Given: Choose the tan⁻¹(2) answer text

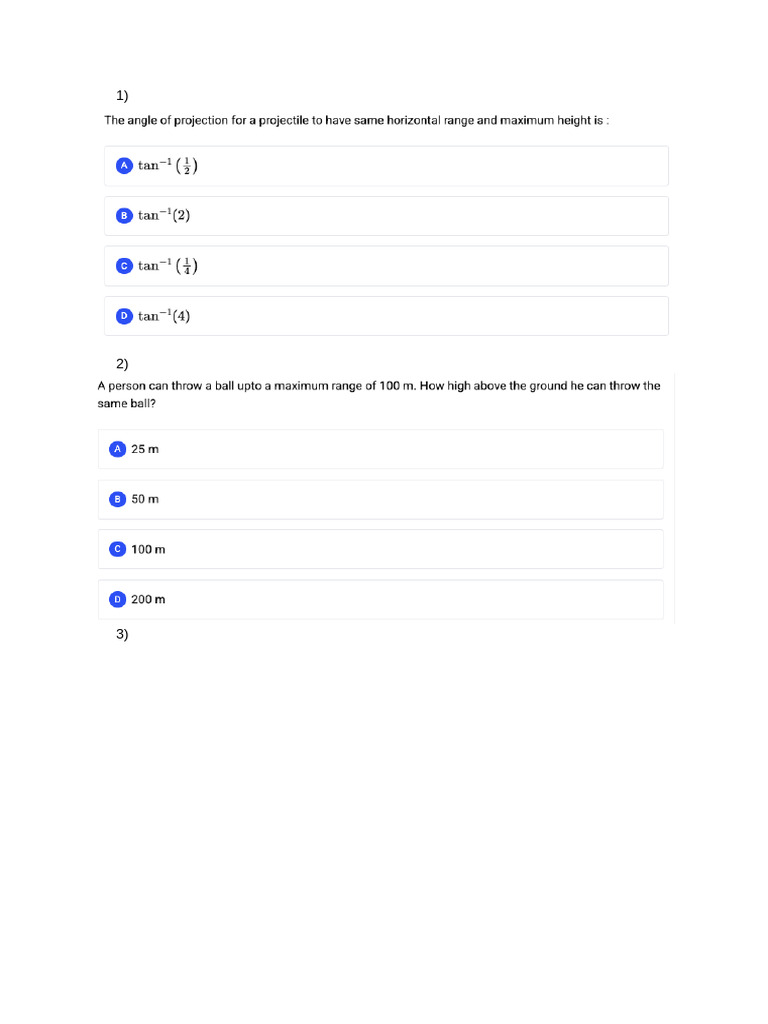Looking at the screenshot, I should point(164,216).
